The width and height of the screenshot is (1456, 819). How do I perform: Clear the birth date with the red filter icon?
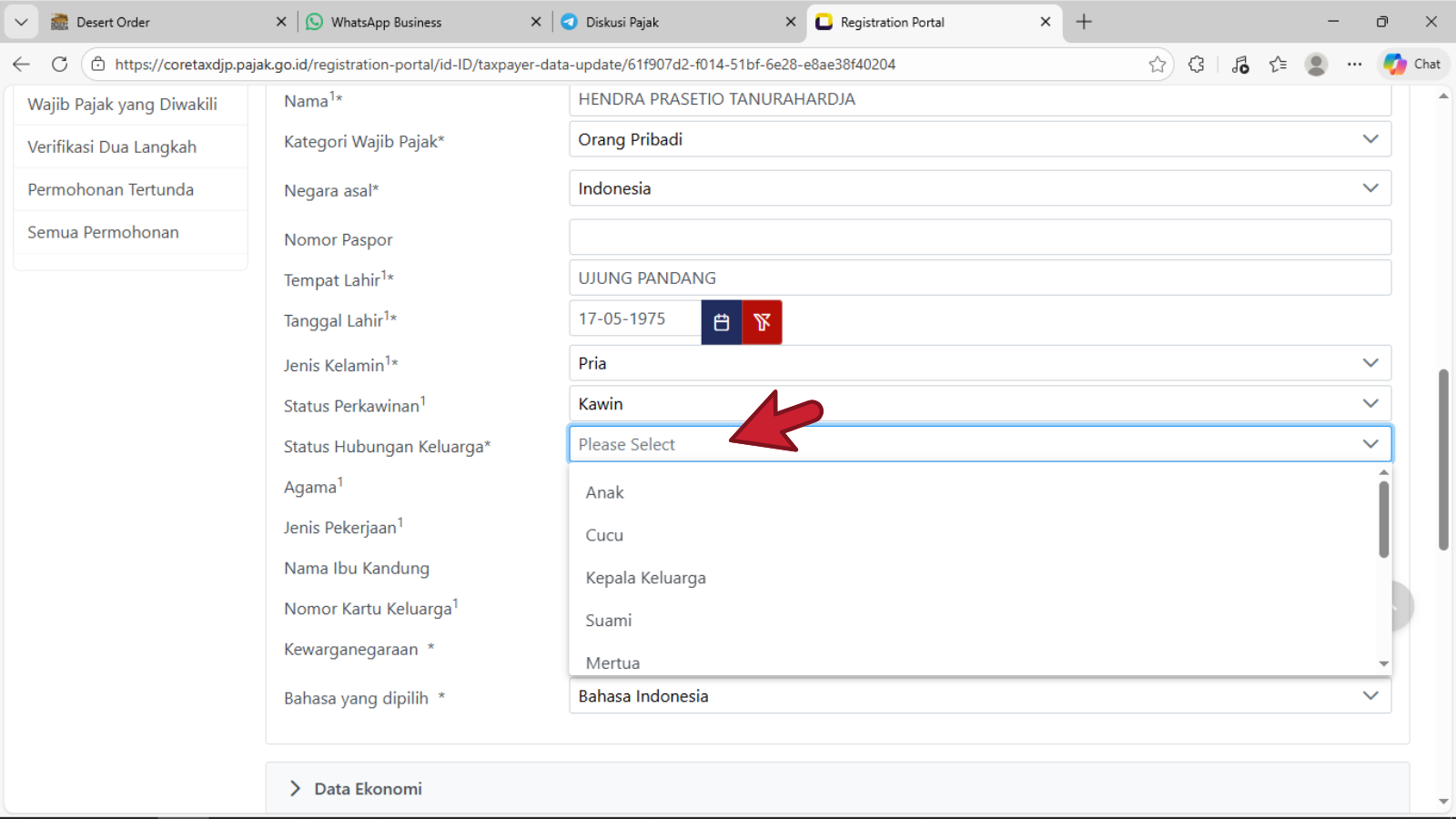[762, 322]
